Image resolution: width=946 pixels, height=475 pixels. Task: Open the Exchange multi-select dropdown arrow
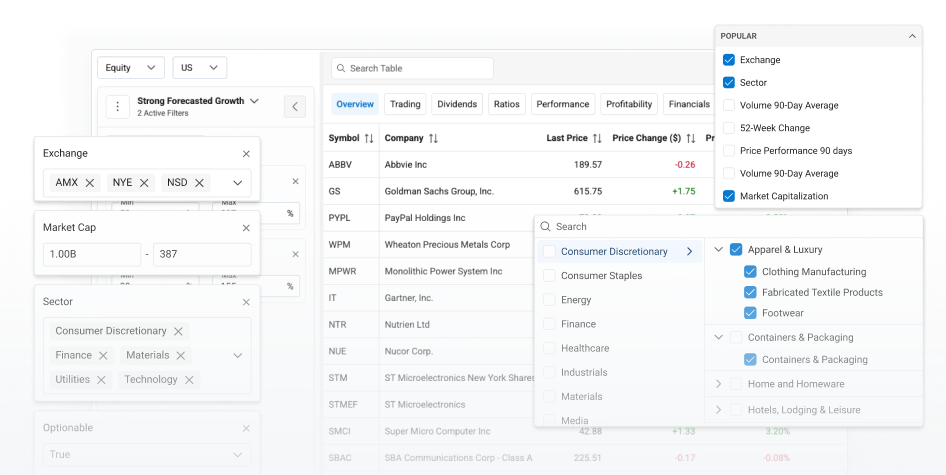click(238, 183)
